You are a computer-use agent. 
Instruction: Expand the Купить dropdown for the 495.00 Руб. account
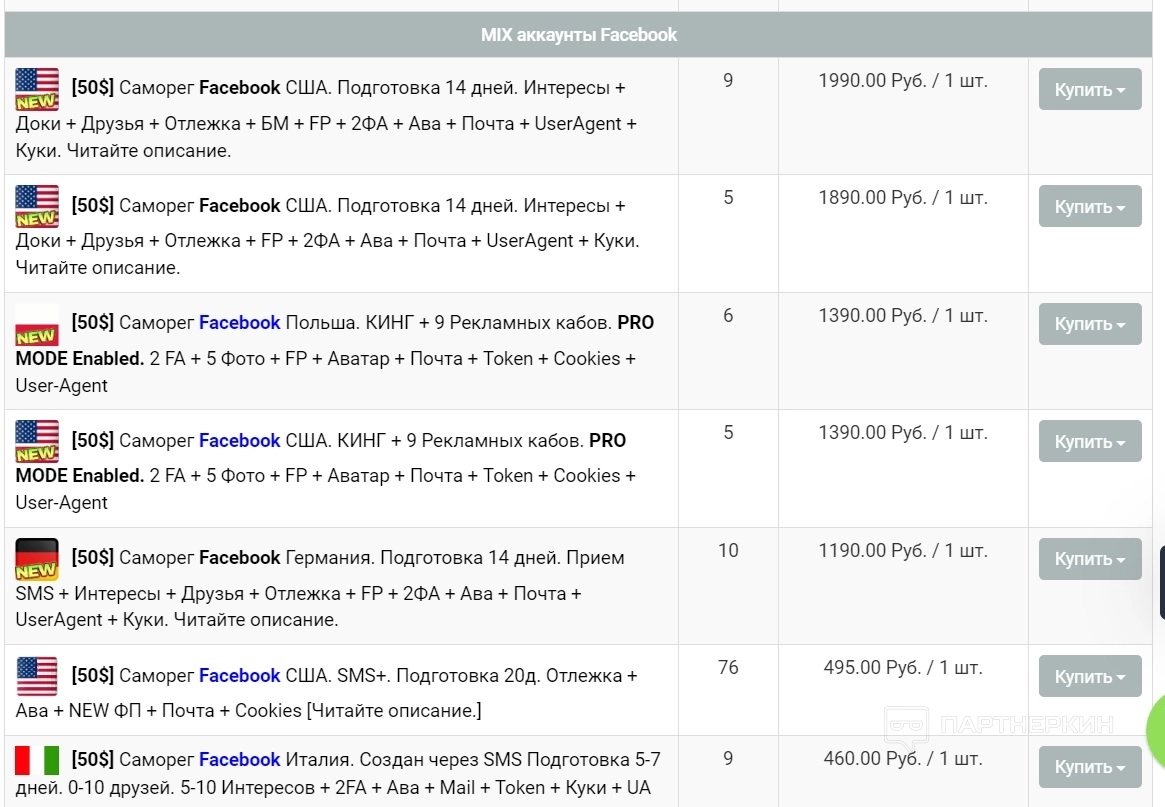1089,677
